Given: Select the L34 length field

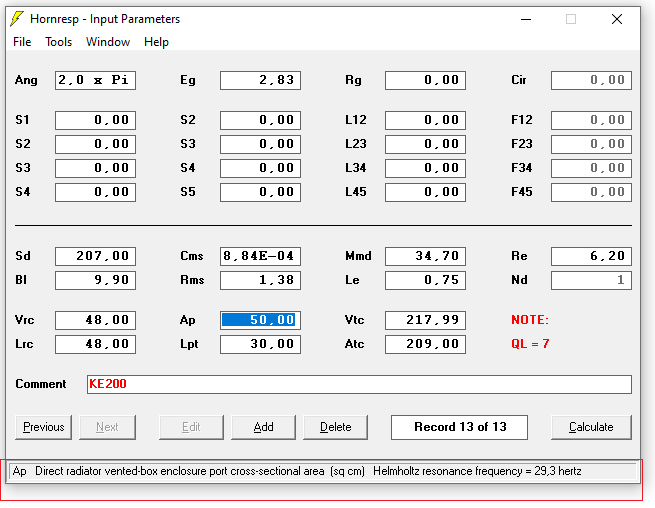Looking at the screenshot, I should tap(425, 168).
